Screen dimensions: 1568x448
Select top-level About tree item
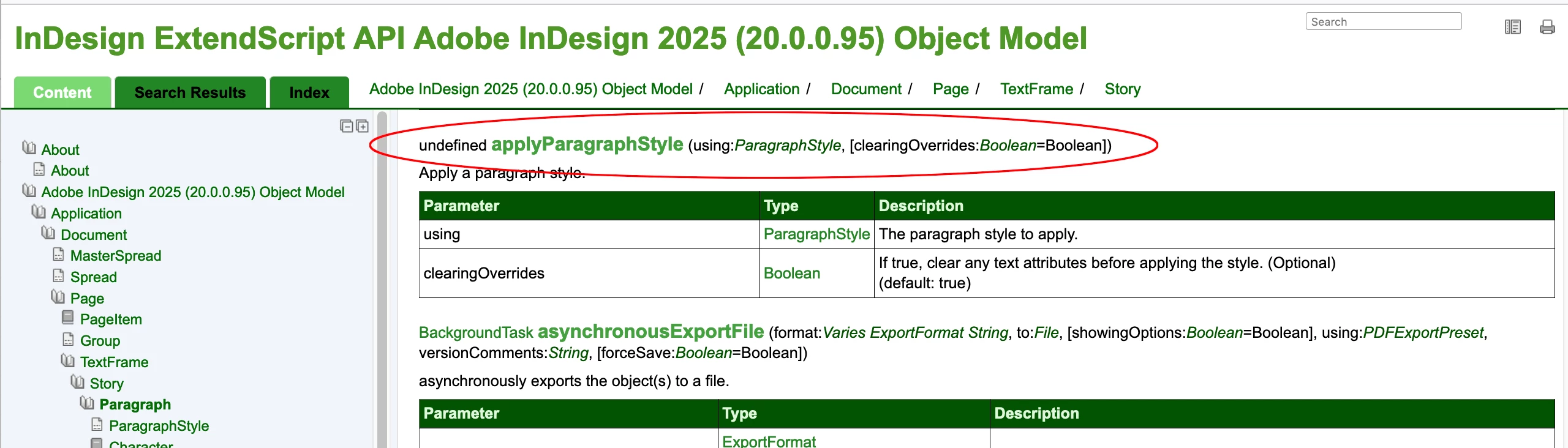pyautogui.click(x=61, y=150)
